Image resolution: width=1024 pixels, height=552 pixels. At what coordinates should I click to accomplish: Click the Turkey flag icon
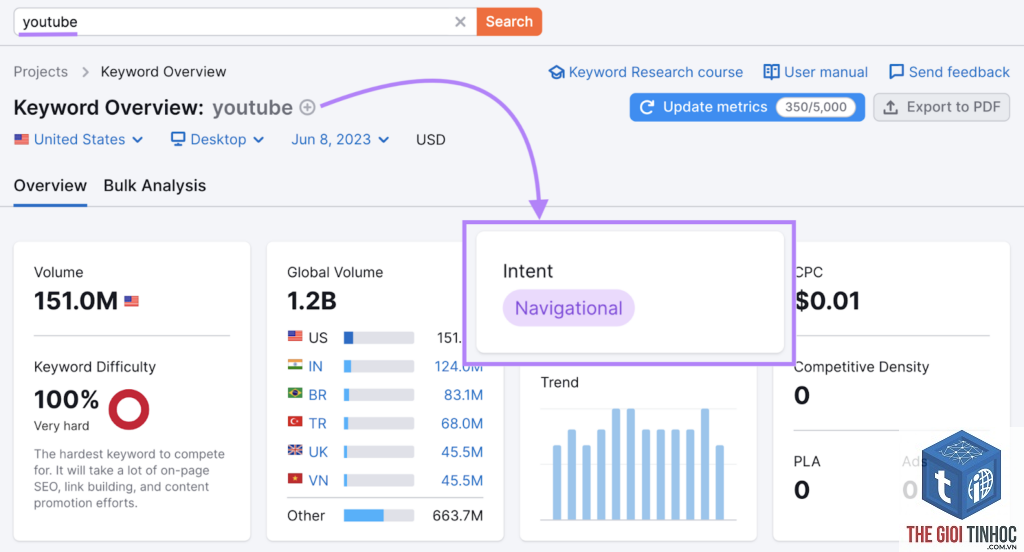tap(295, 422)
